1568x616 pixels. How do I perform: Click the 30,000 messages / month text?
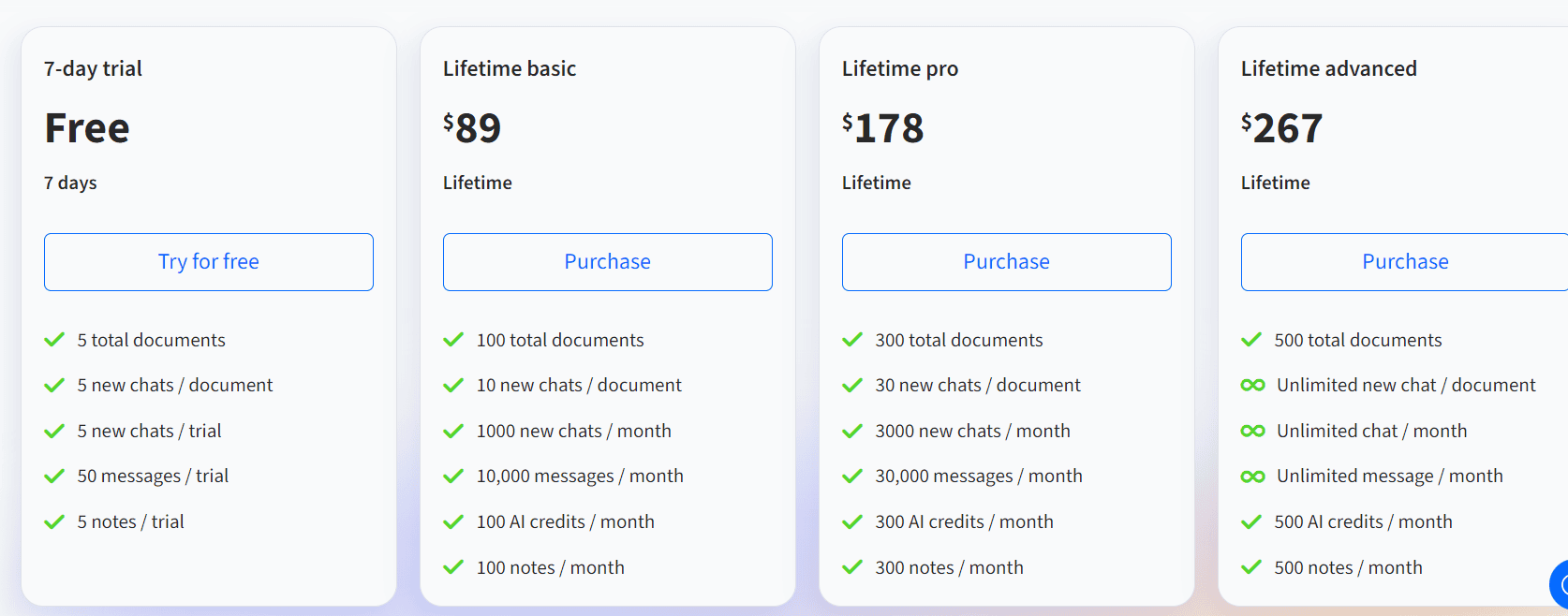click(x=979, y=476)
